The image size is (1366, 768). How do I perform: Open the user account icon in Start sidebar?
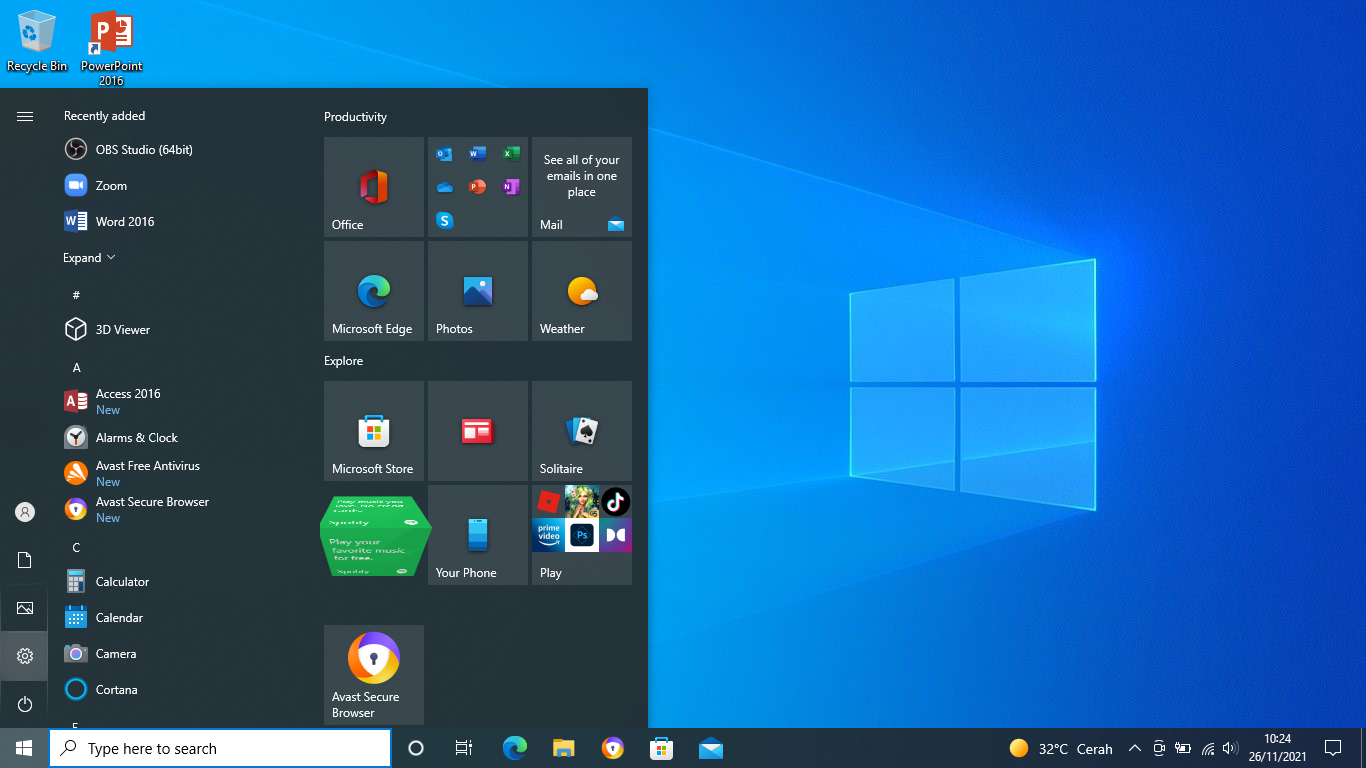(x=25, y=512)
